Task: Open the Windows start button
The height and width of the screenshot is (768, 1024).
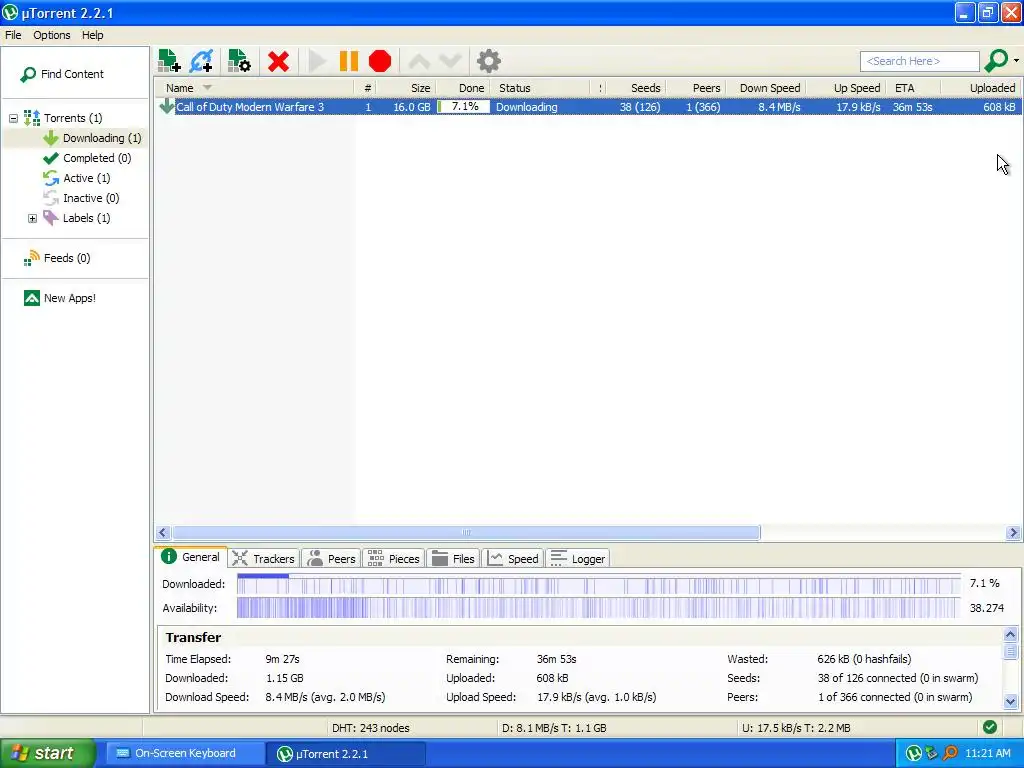Action: click(x=48, y=754)
